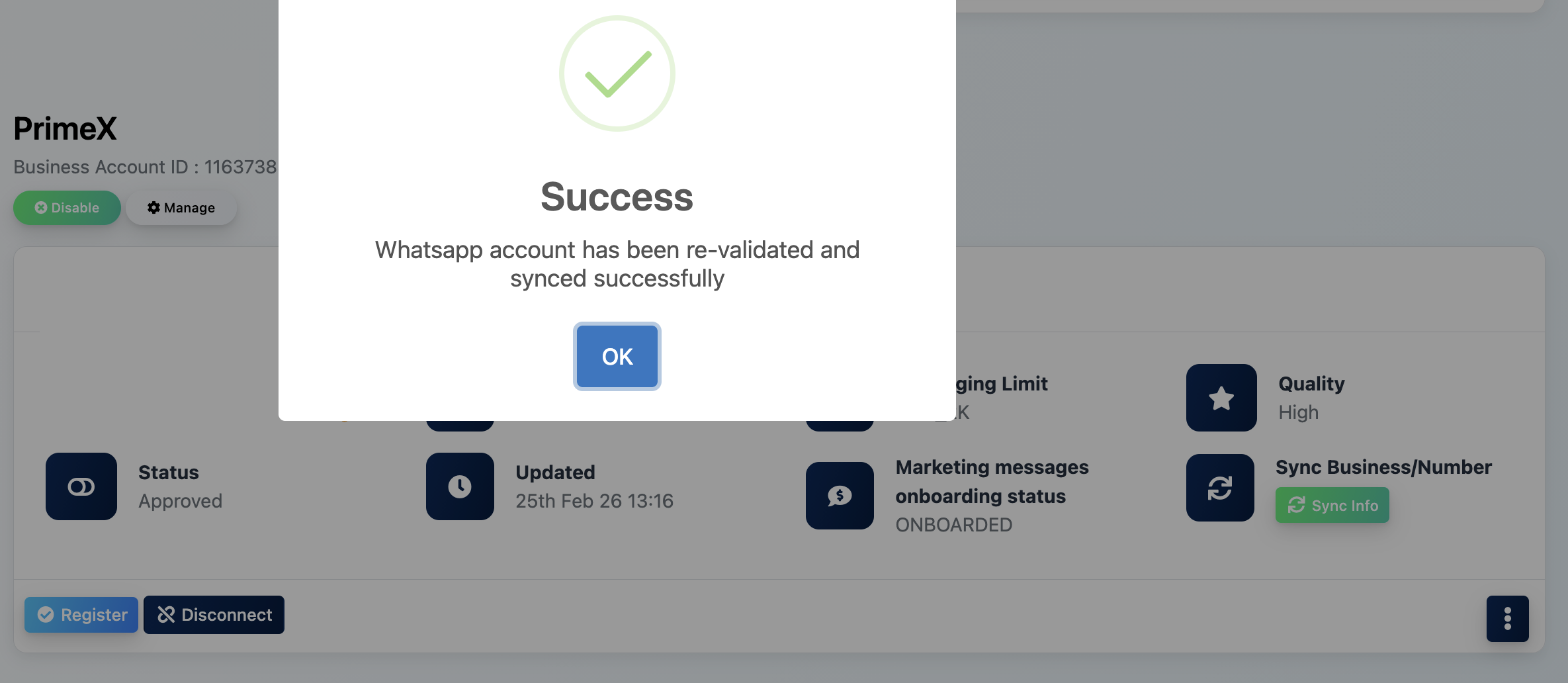Open the Manage settings button
Screen dimensions: 1568x683
(181, 208)
